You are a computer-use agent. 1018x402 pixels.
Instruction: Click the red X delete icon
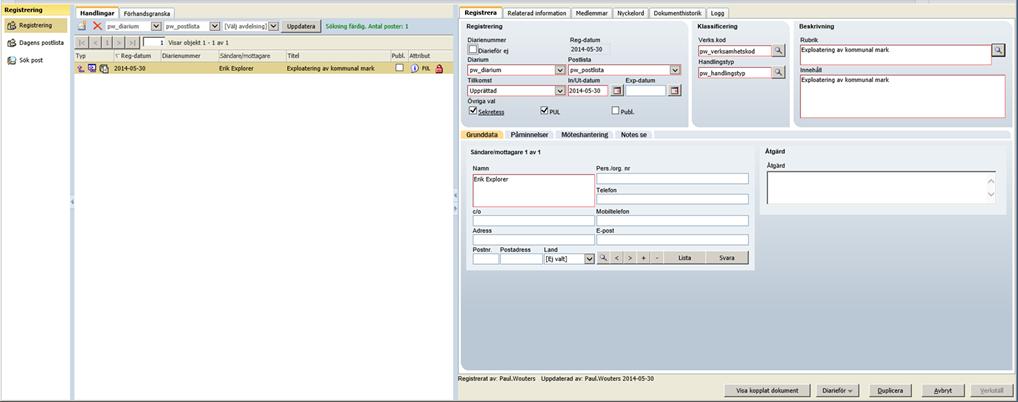pos(97,26)
